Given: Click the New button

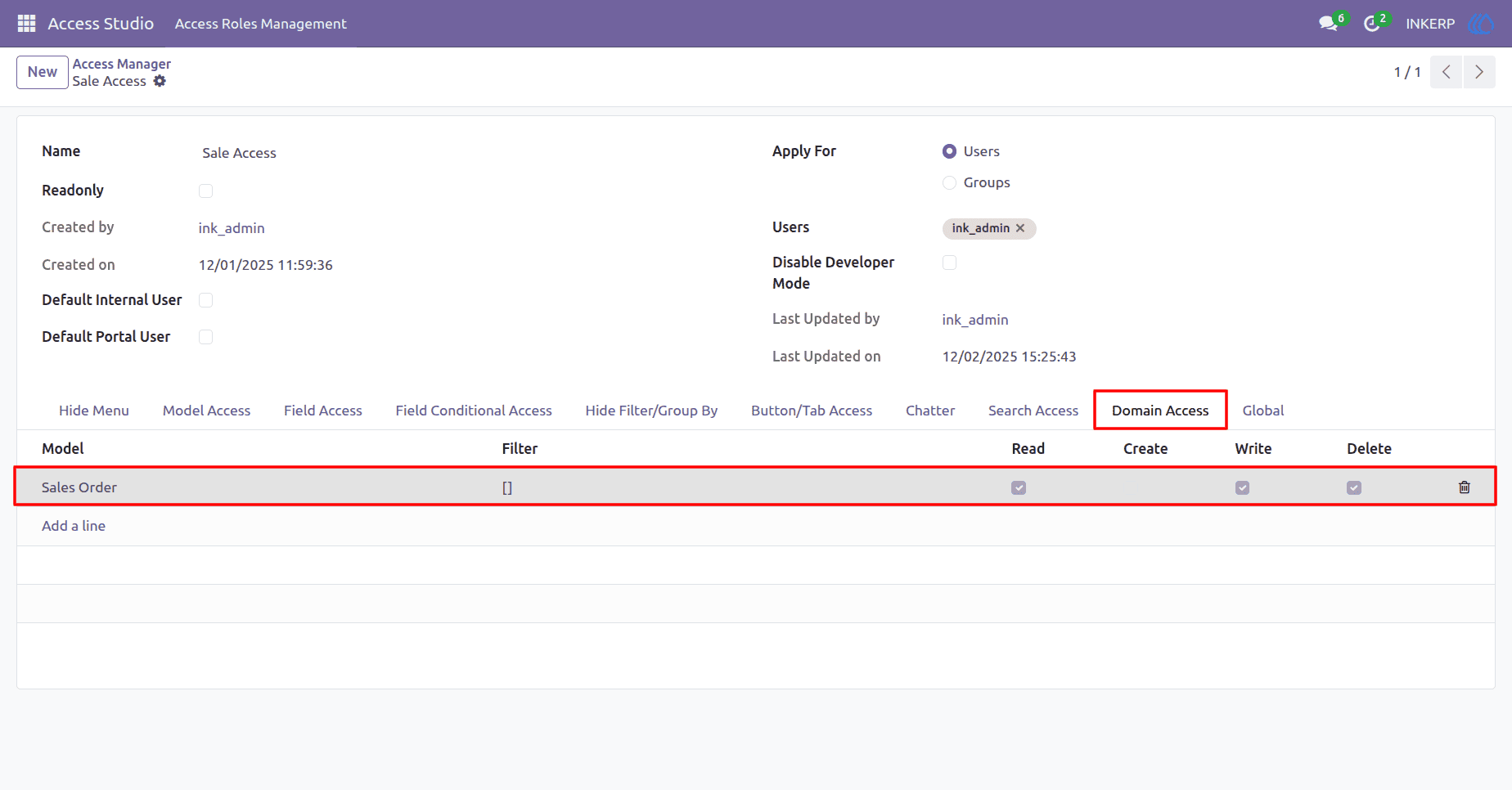Looking at the screenshot, I should (43, 72).
